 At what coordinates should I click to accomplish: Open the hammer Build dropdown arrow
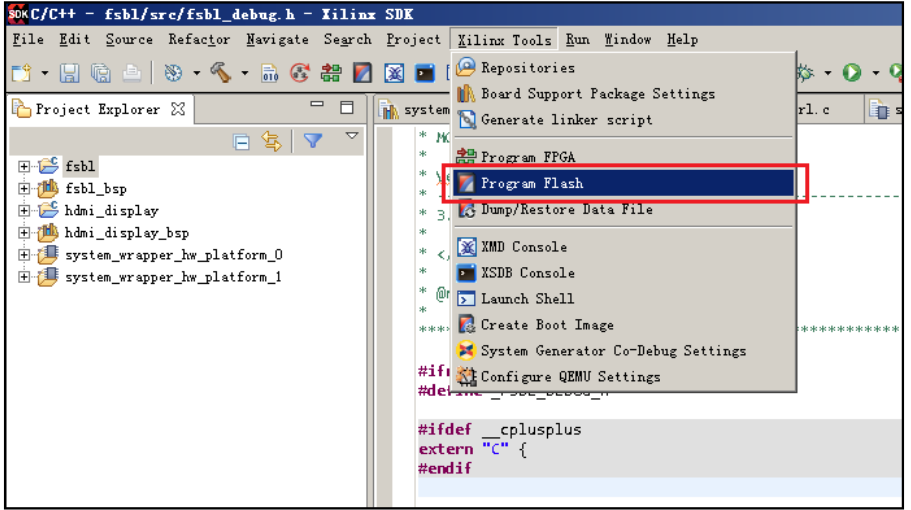click(x=245, y=74)
